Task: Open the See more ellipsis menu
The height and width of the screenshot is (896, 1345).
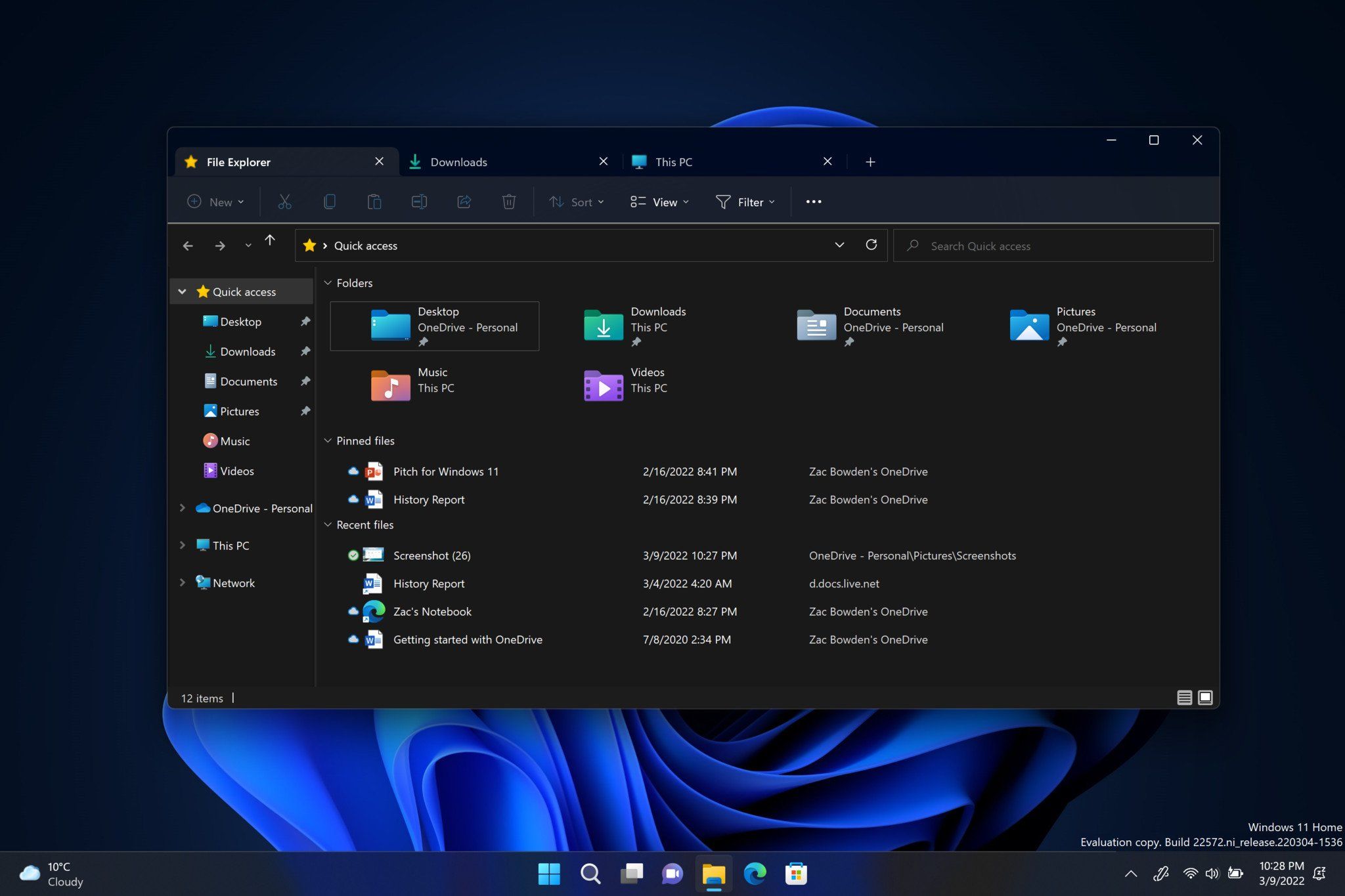Action: click(814, 202)
